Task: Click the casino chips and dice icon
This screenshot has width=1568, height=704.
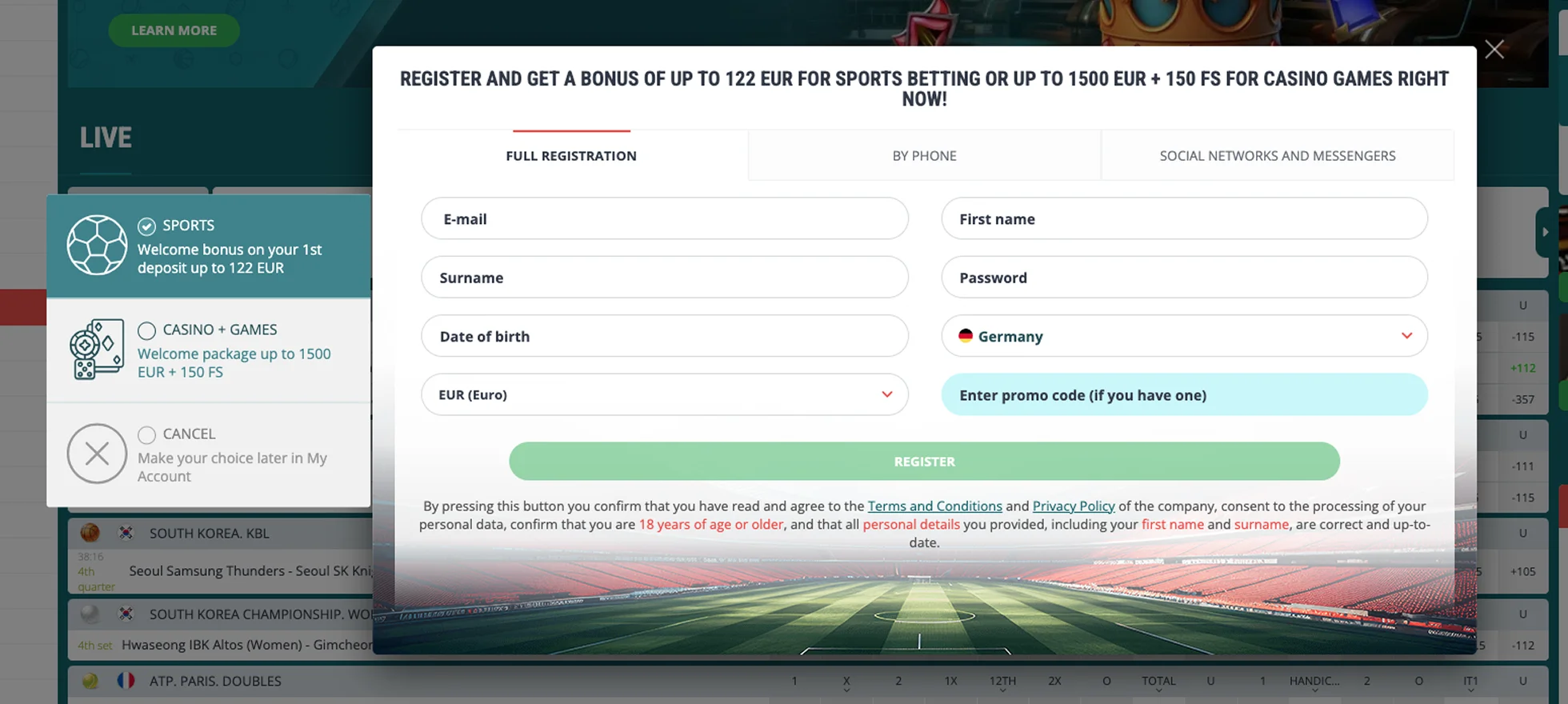Action: (x=97, y=350)
